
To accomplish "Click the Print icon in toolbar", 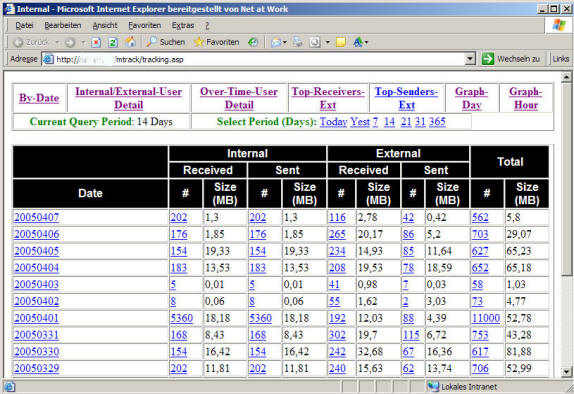I will 297,42.
